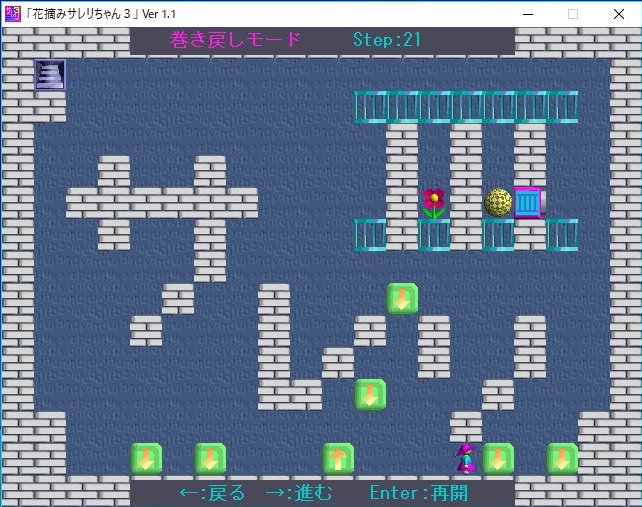642x507 pixels.
Task: Click the down-arrow block right of the witch
Action: (x=498, y=459)
